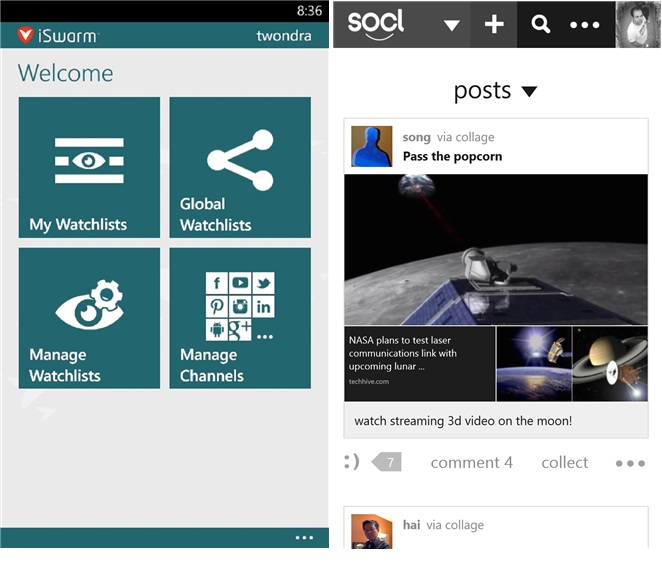The width and height of the screenshot is (662, 564).
Task: Open socl header more options dots
Action: (585, 25)
